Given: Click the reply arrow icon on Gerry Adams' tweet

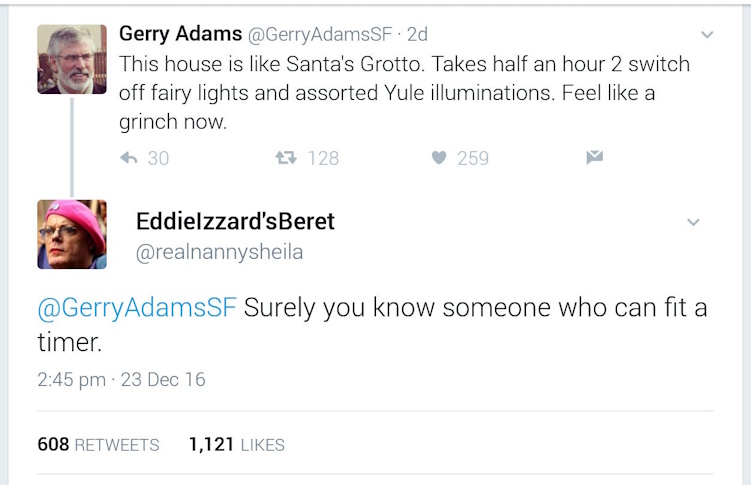Looking at the screenshot, I should (x=128, y=158).
